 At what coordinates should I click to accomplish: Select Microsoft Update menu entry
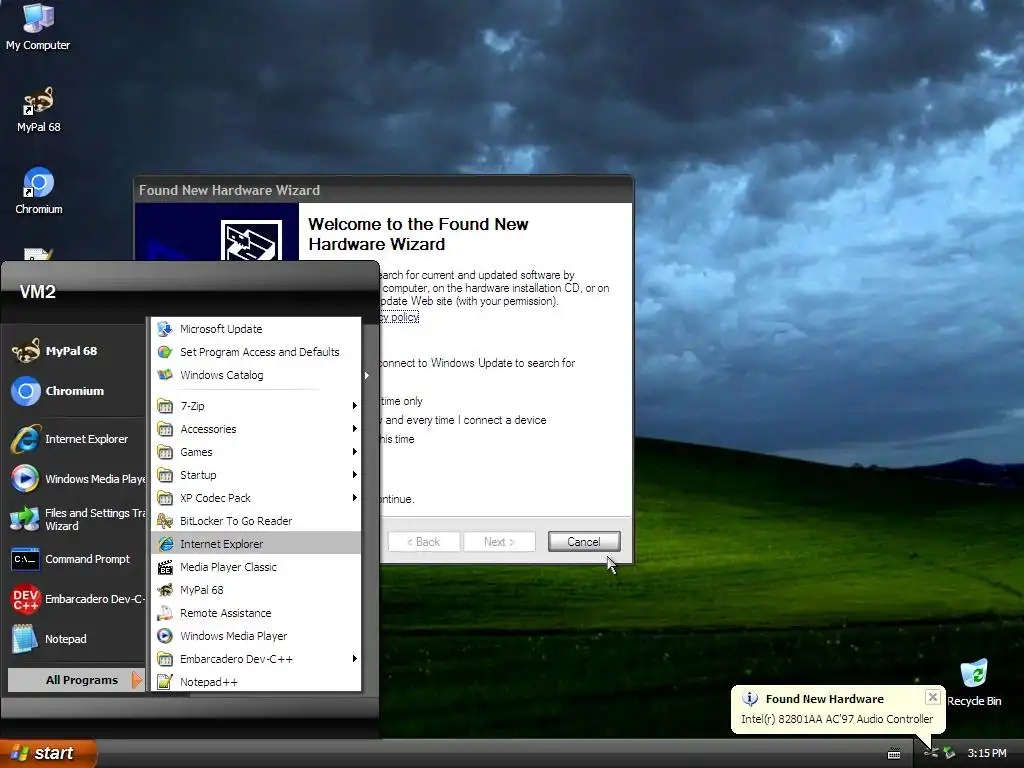coord(256,328)
